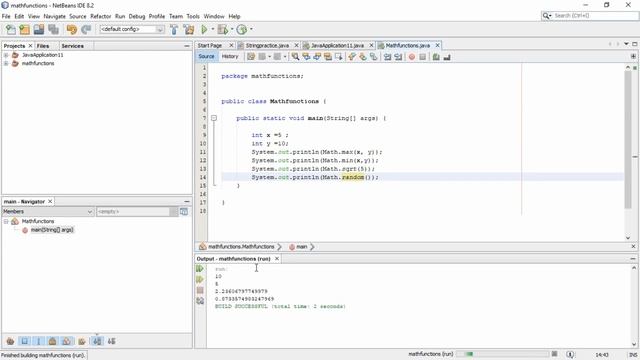Open the Members dropdown in Navigator
The width and height of the screenshot is (640, 360).
[x=48, y=211]
